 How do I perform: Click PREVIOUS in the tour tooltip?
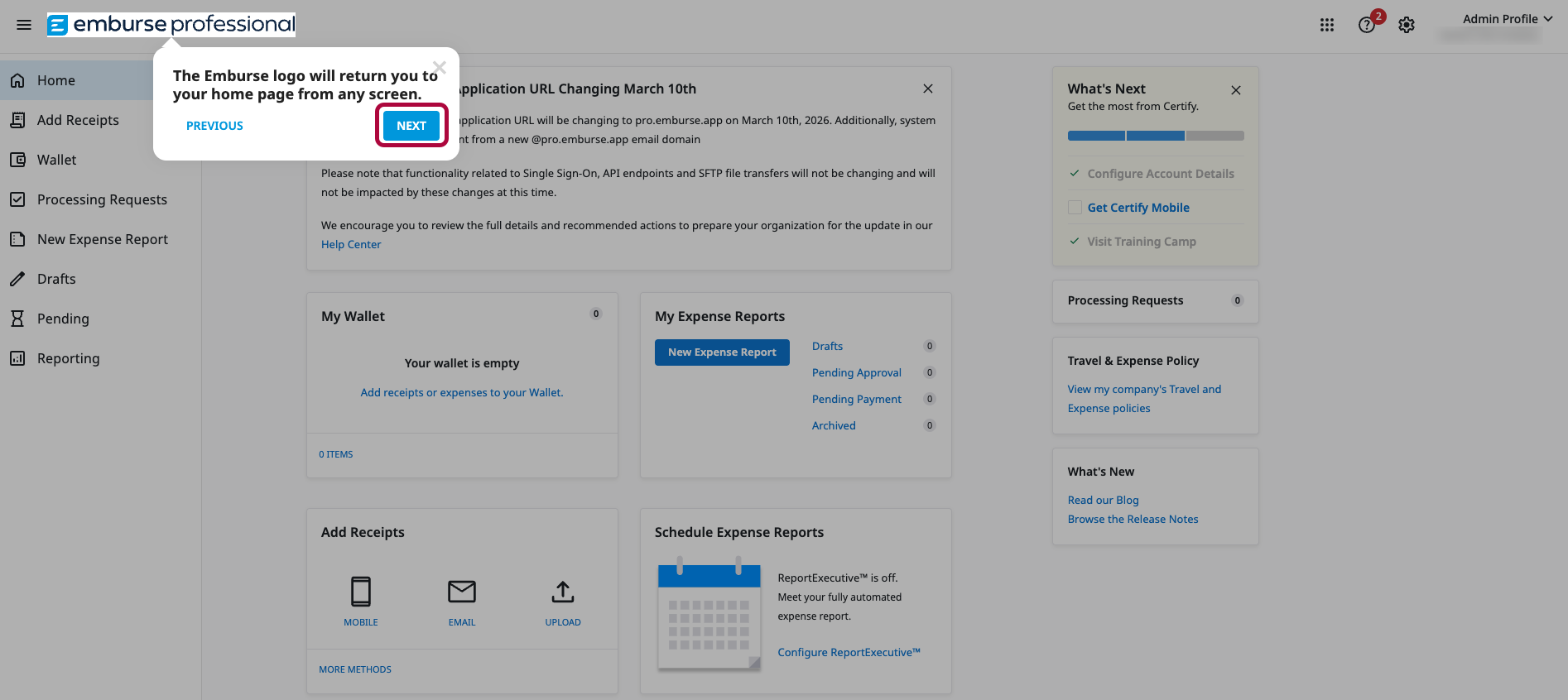pos(214,126)
